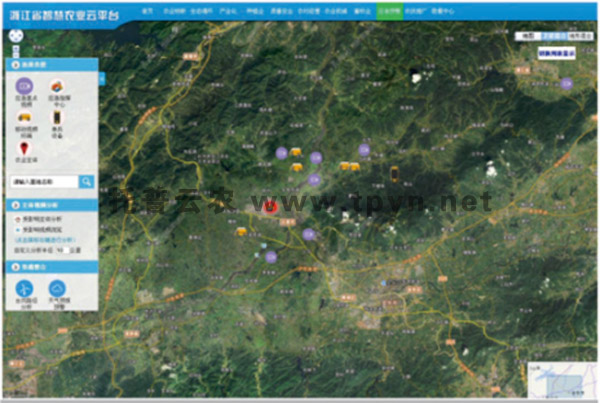
Task: Click the purple video camera icon in panel
Action: (x=22, y=88)
